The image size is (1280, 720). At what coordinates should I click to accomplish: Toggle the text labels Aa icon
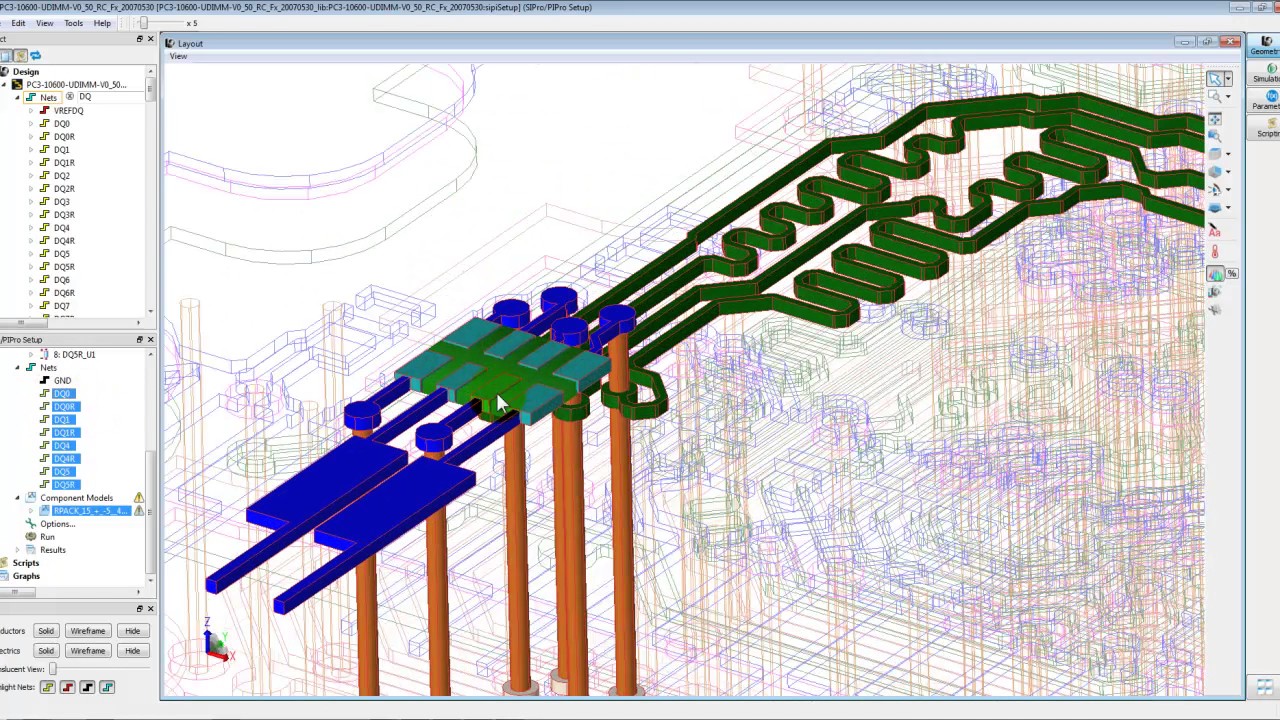coord(1214,231)
